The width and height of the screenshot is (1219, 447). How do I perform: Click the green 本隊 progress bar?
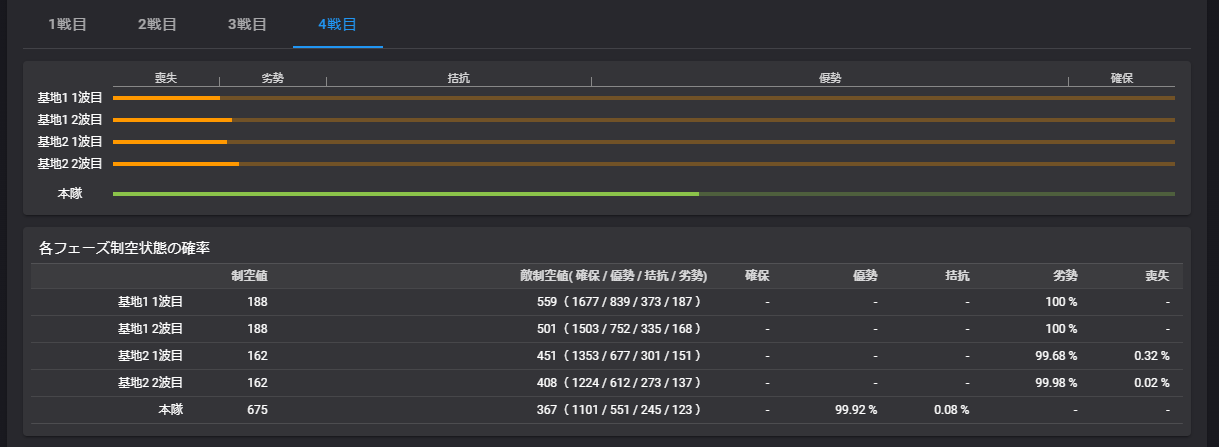pyautogui.click(x=405, y=194)
